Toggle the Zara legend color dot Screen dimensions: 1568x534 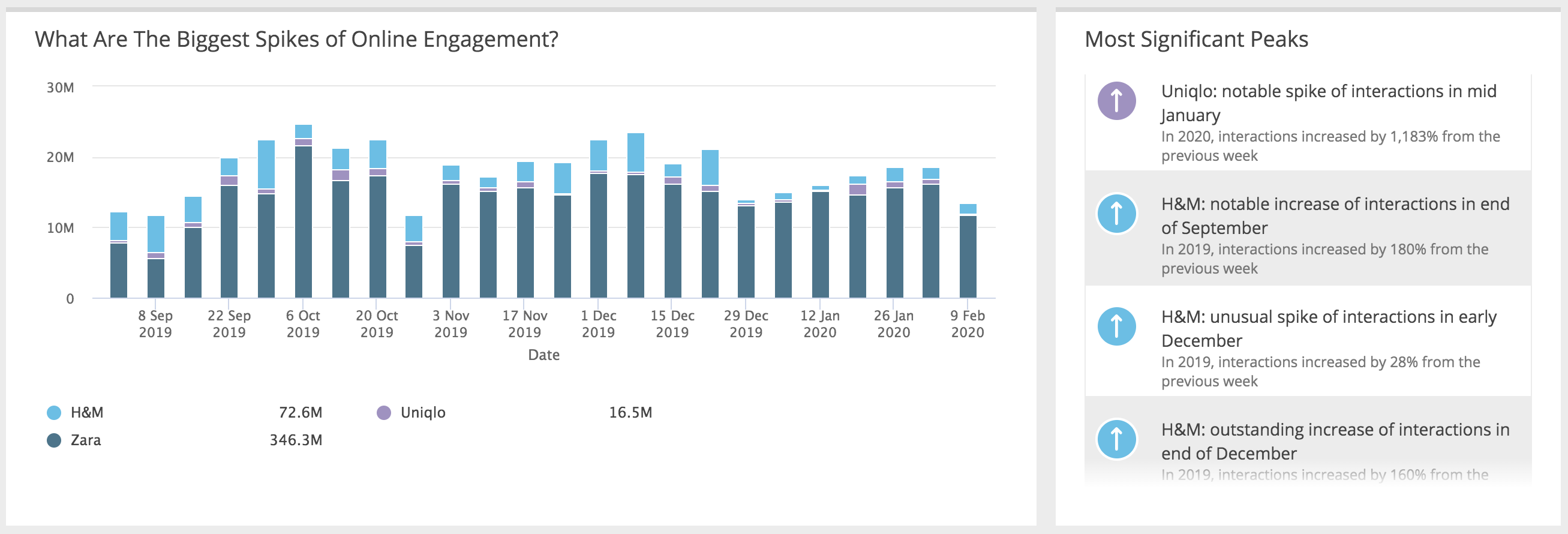54,440
